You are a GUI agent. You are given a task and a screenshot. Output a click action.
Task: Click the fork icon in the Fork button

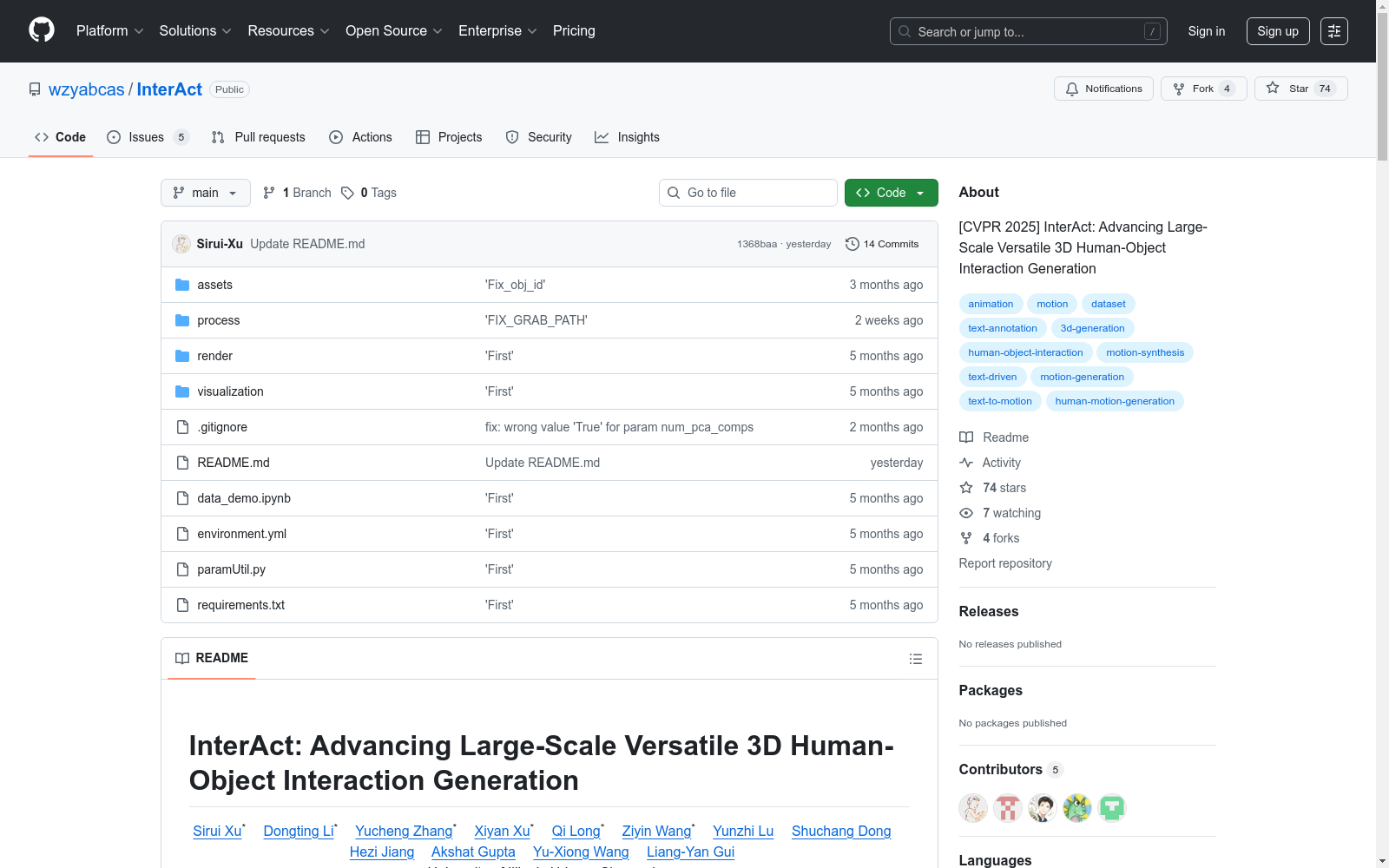point(1179,89)
